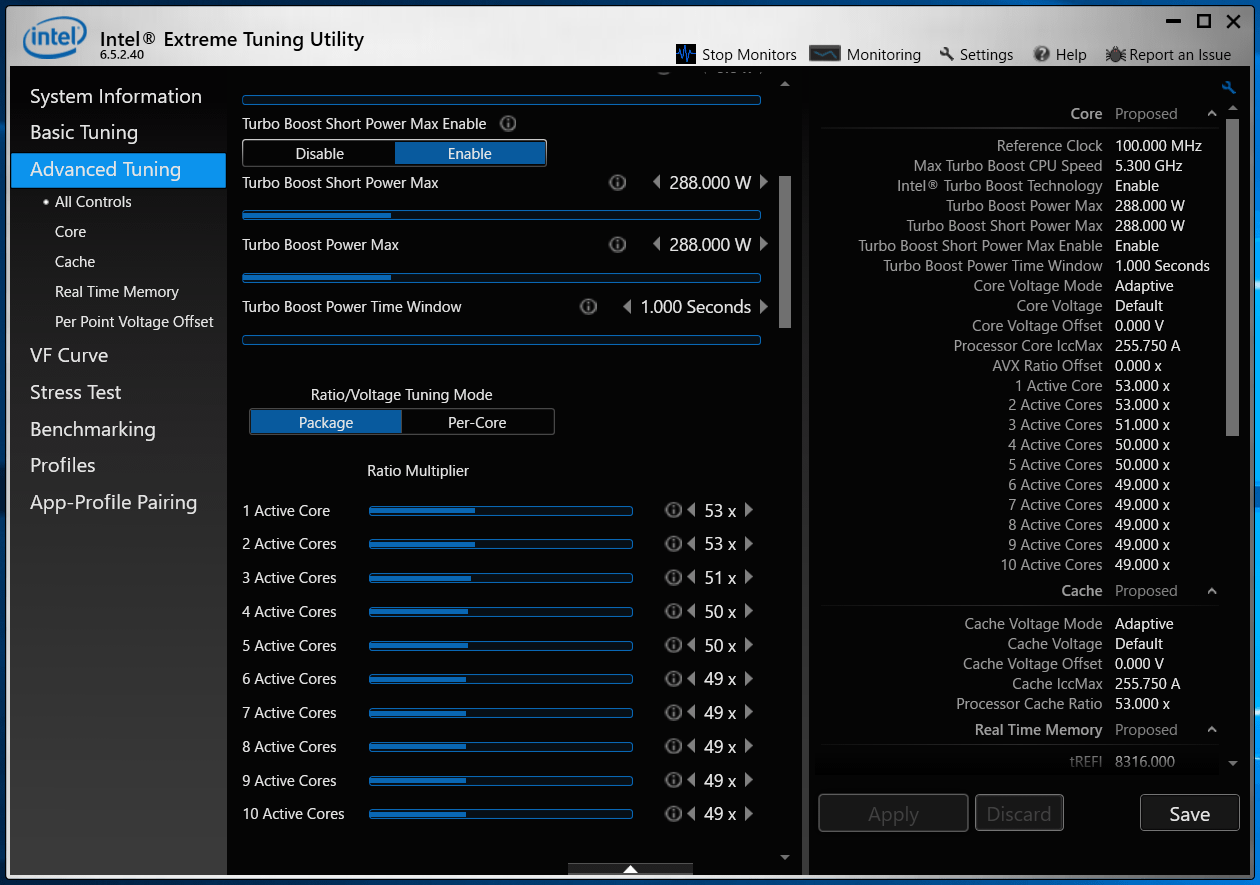
Task: Decrease 3 Active Cores ratio multiplier
Action: click(691, 577)
